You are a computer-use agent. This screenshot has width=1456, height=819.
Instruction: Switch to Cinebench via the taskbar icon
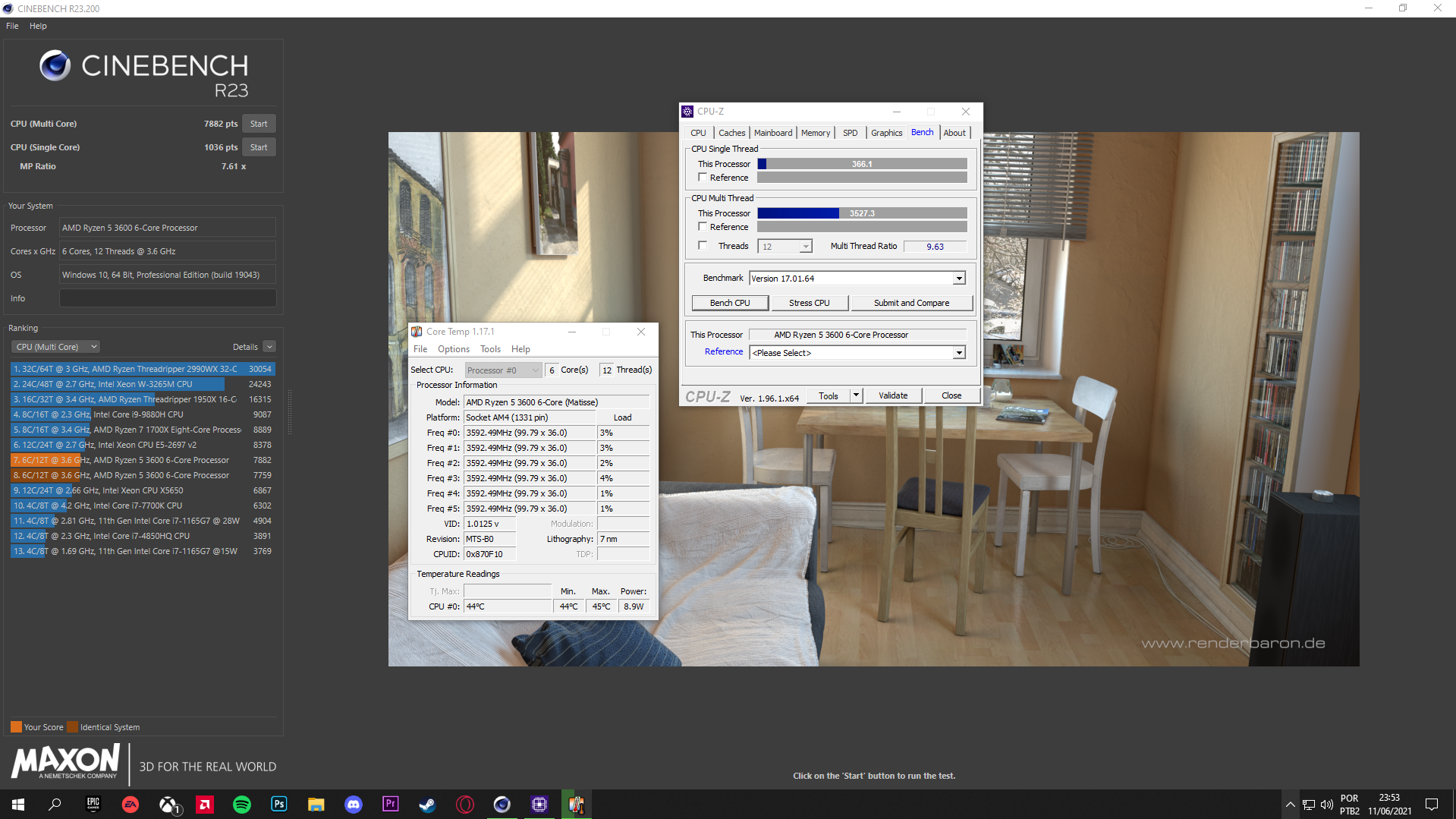(x=502, y=805)
